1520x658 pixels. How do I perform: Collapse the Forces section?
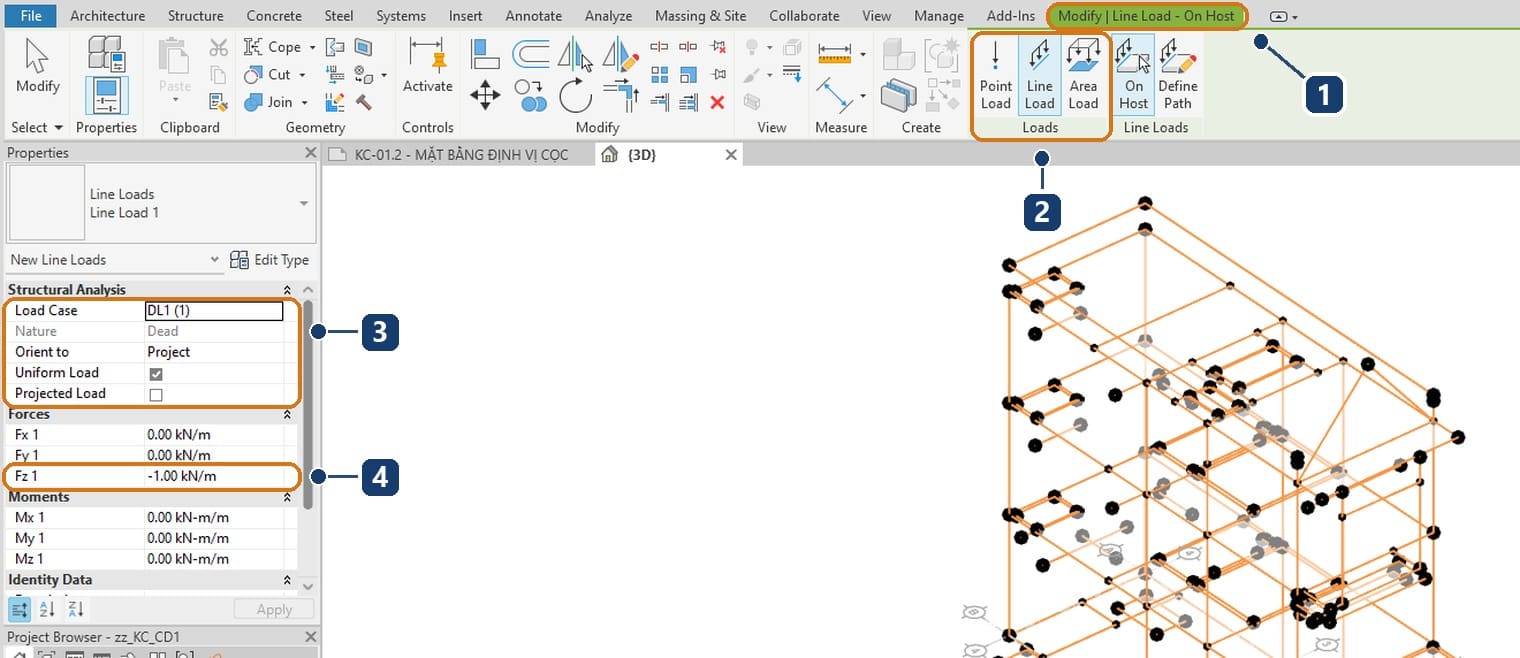(x=287, y=414)
